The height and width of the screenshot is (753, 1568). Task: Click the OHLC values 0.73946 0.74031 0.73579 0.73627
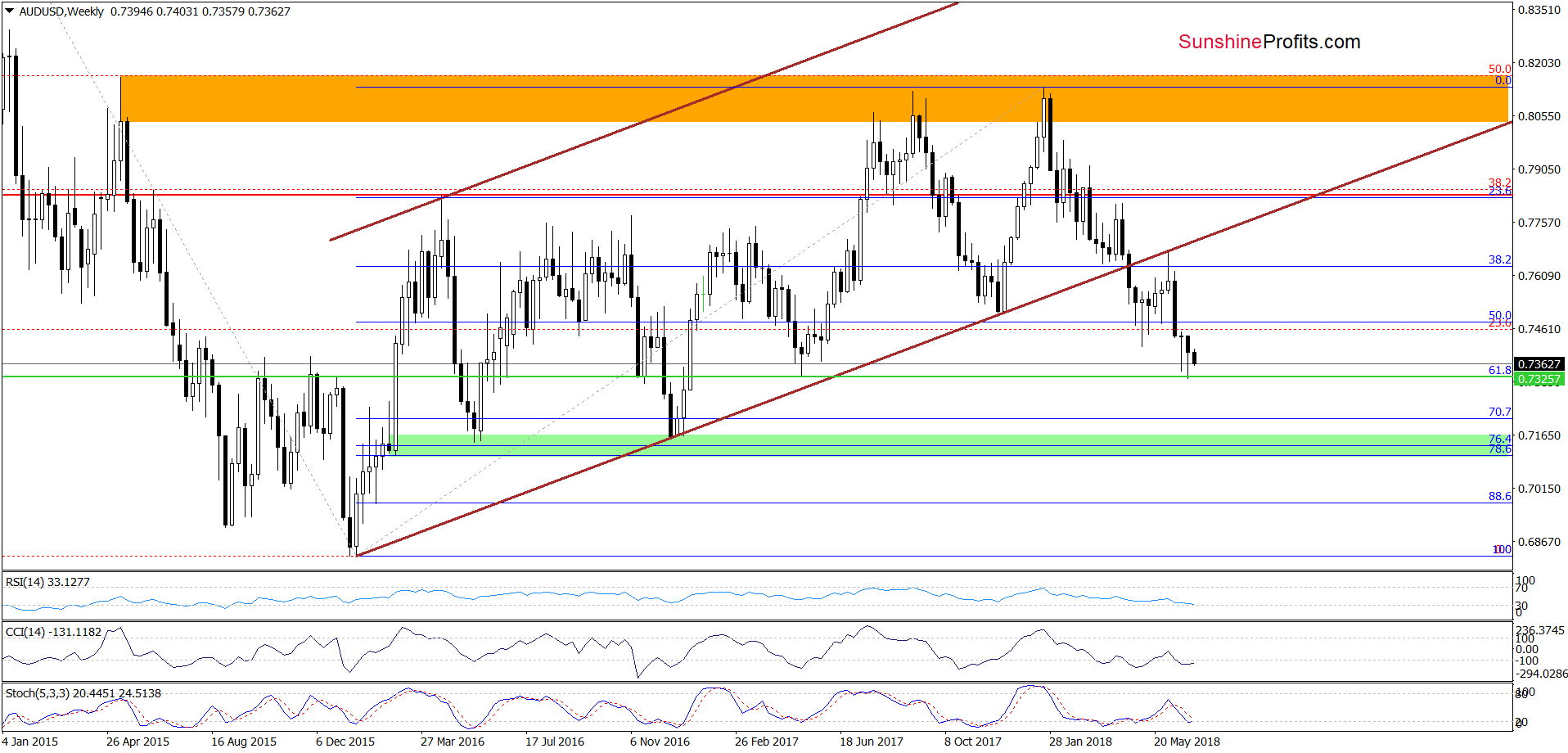click(201, 11)
